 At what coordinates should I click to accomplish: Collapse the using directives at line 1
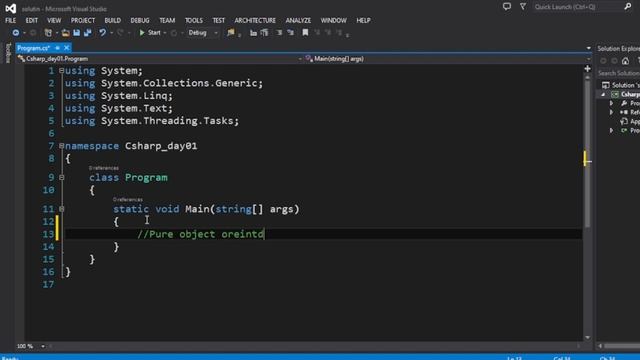(x=62, y=71)
